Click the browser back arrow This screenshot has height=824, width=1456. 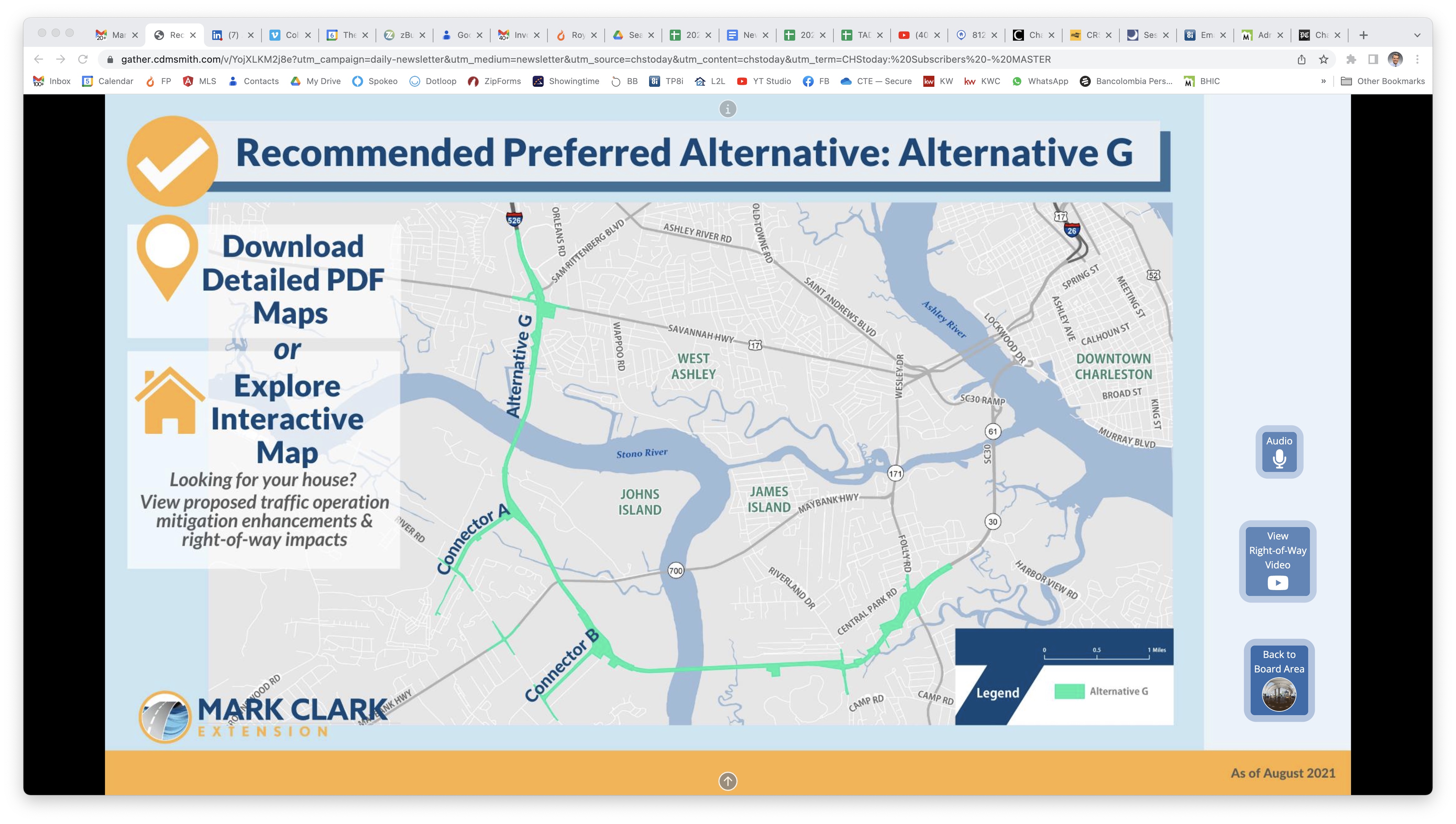(x=39, y=59)
